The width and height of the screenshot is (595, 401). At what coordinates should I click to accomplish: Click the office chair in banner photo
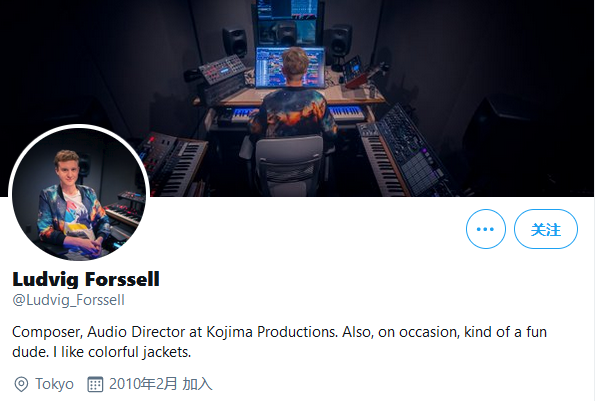pyautogui.click(x=289, y=165)
